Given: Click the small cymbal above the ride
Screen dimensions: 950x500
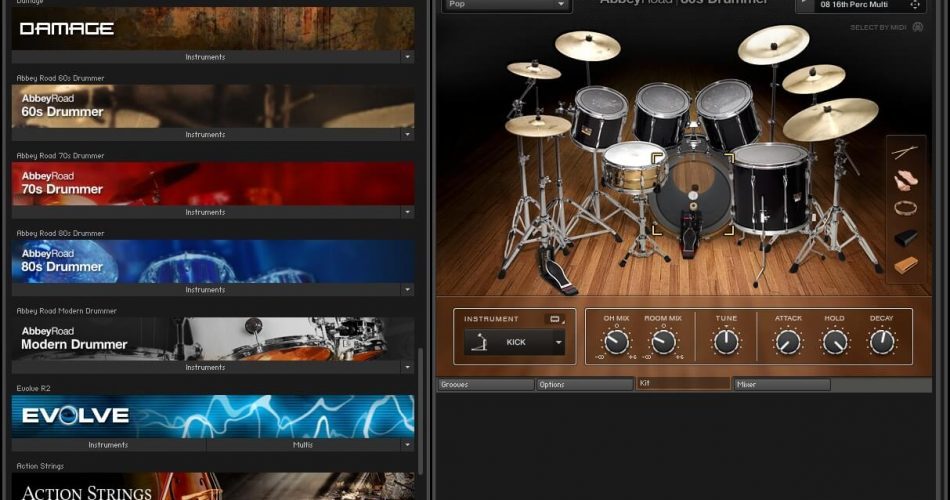Looking at the screenshot, I should coord(813,79).
